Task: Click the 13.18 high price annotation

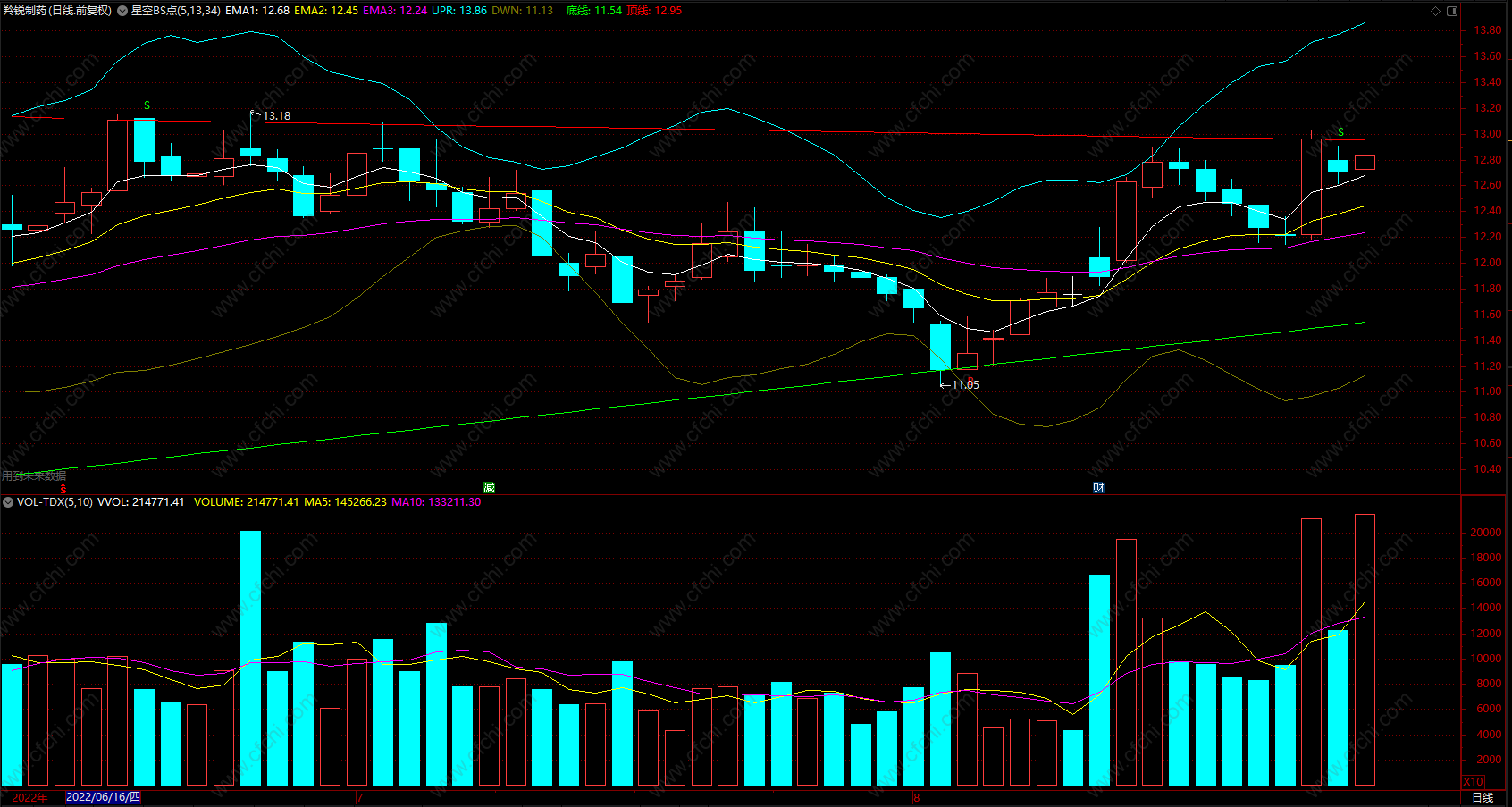Action: click(x=276, y=116)
